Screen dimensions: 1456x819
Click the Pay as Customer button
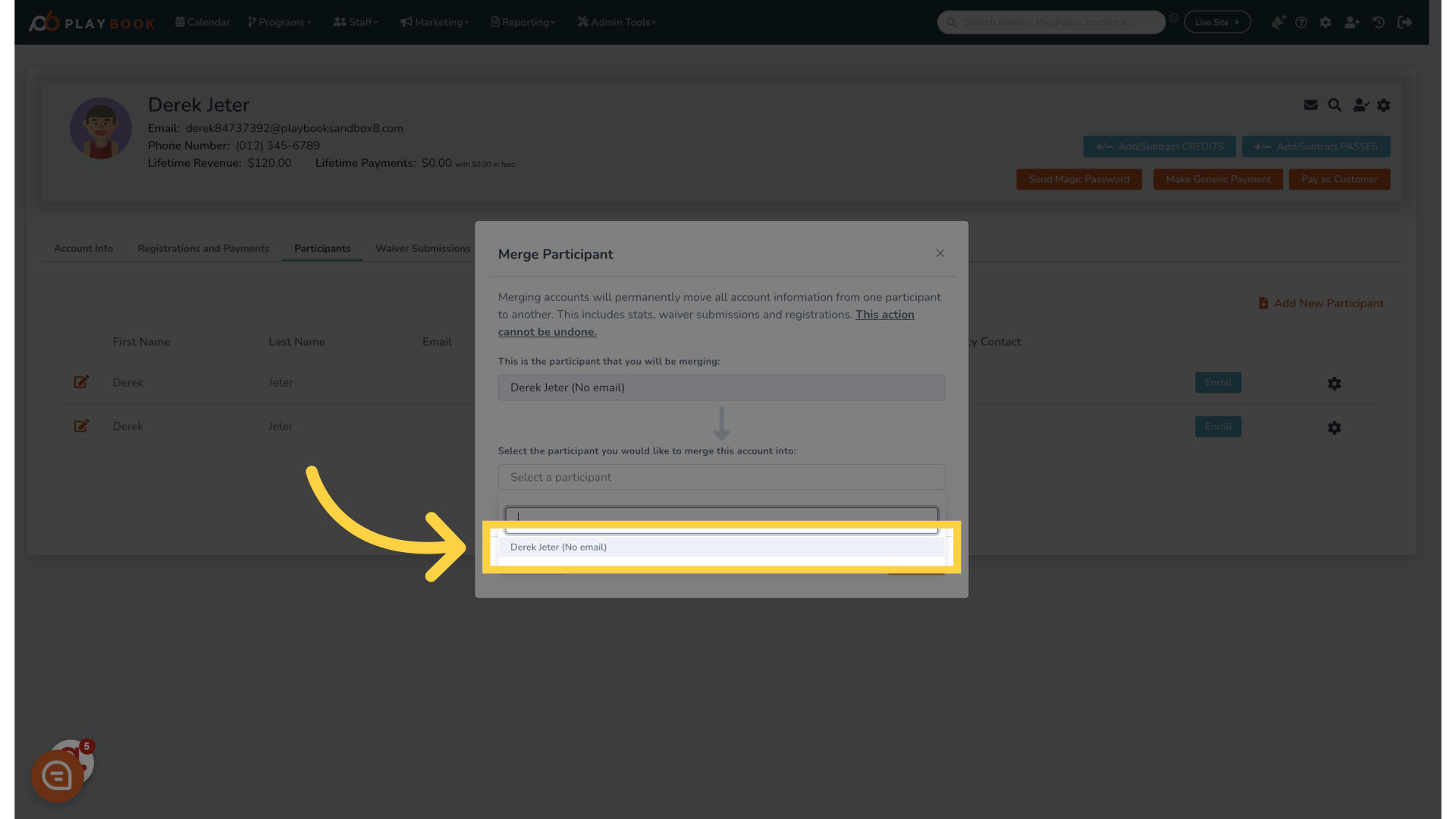pyautogui.click(x=1339, y=178)
